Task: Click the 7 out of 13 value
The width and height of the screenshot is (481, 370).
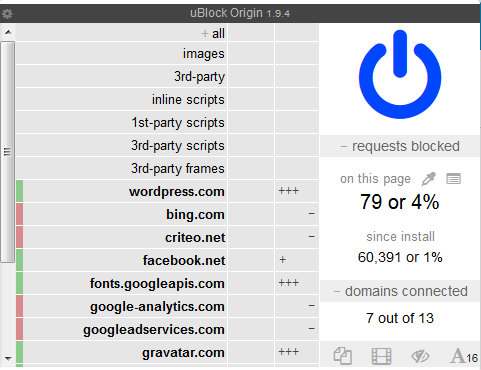Action: pos(400,318)
